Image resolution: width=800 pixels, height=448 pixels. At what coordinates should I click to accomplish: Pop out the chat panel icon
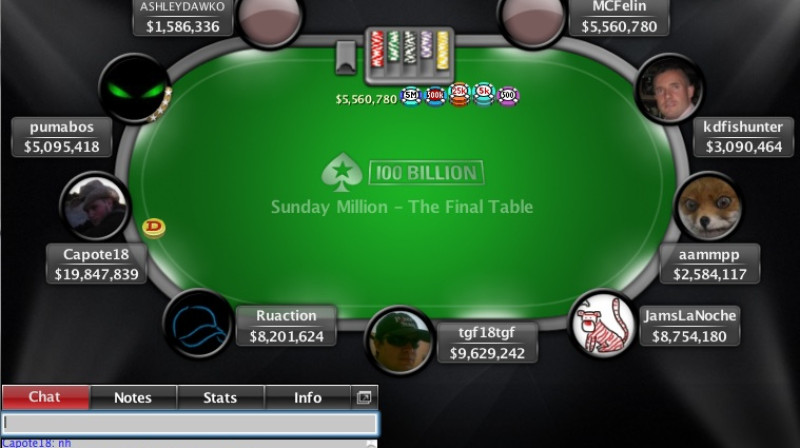pos(364,397)
